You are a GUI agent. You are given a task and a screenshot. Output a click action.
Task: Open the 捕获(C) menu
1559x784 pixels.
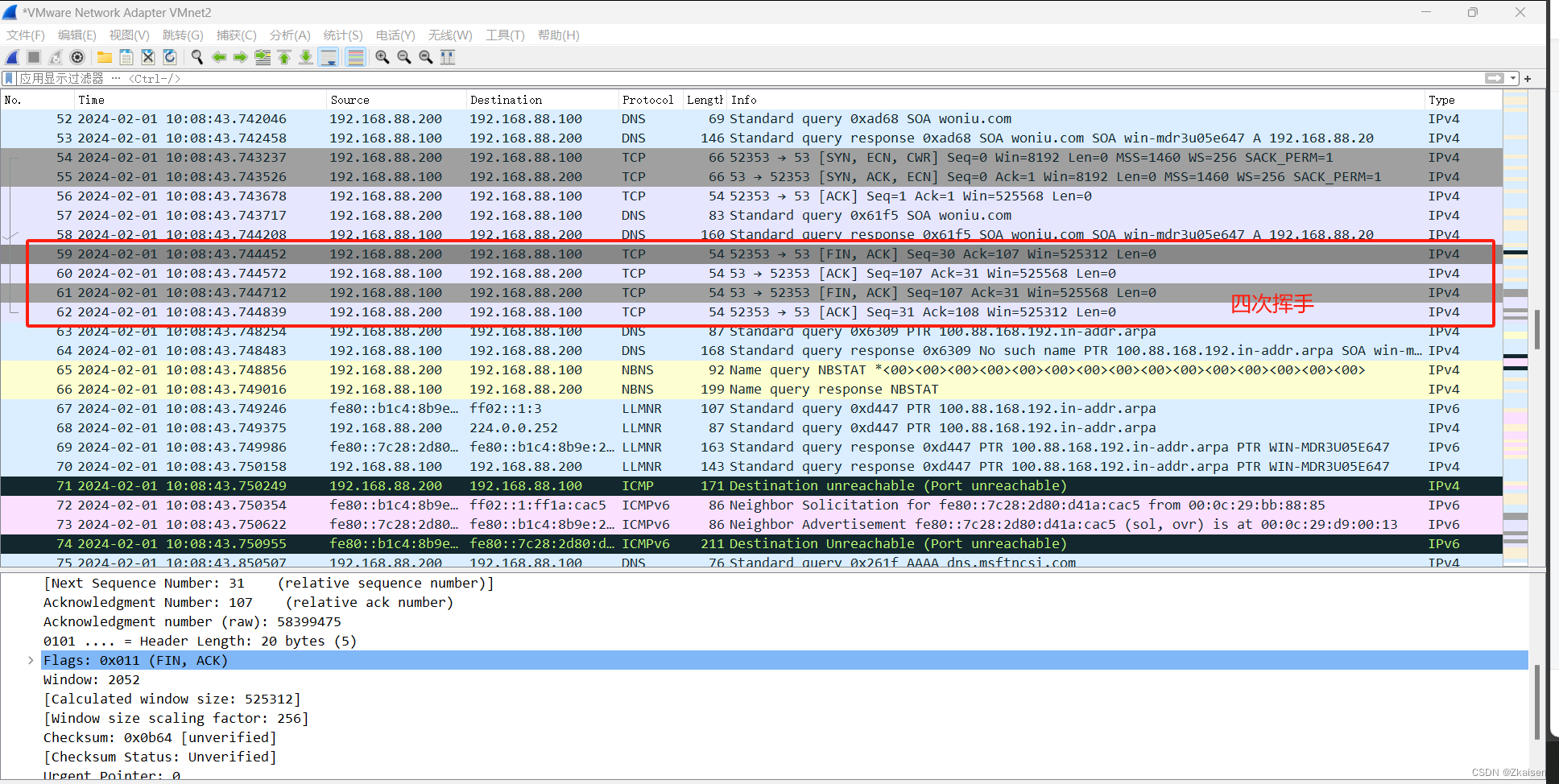237,35
